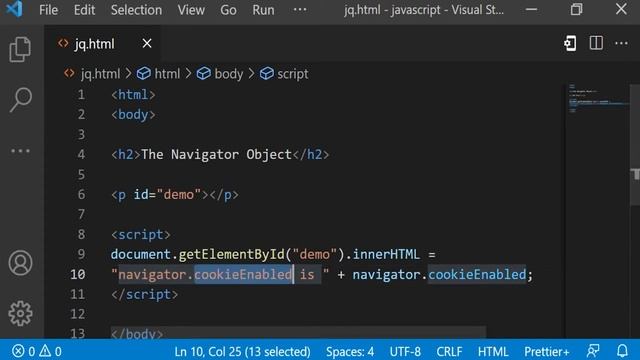
Task: Open the Run menu
Action: (263, 10)
